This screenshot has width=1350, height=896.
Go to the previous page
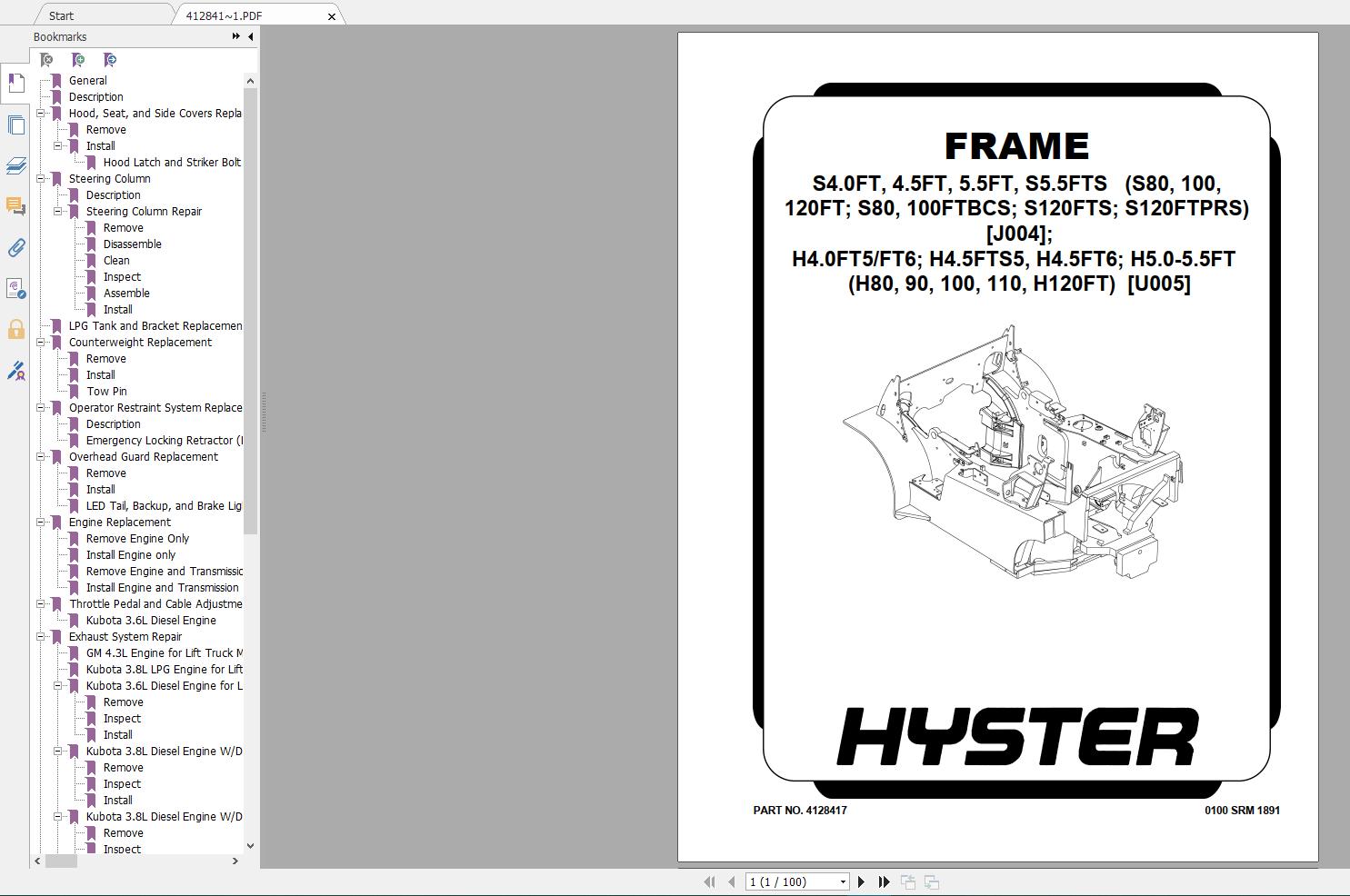pos(731,881)
